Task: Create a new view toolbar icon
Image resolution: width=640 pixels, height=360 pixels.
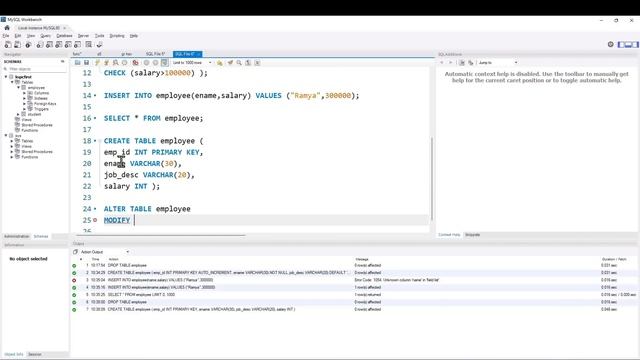Action: (x=59, y=44)
